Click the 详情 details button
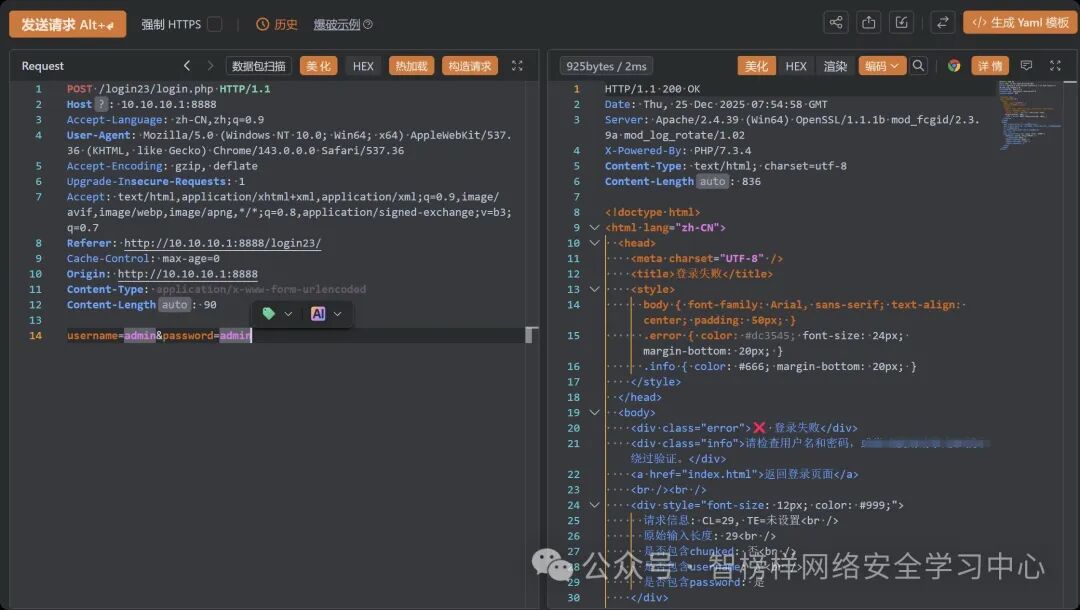Viewport: 1080px width, 610px height. (x=990, y=66)
